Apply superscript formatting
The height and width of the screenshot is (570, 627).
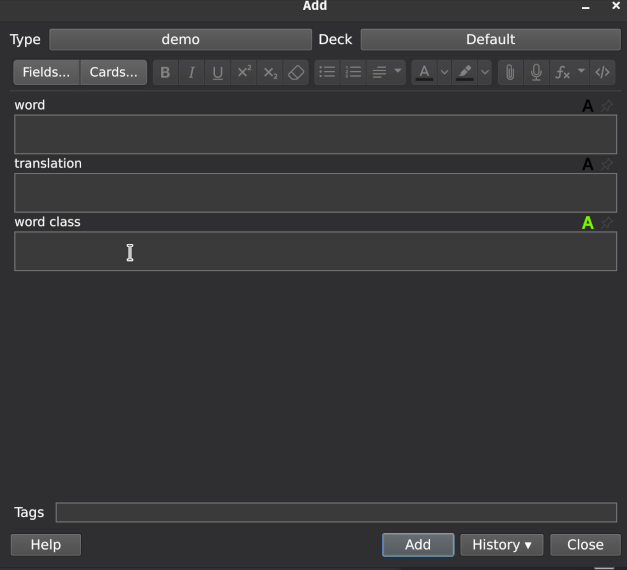pyautogui.click(x=244, y=73)
